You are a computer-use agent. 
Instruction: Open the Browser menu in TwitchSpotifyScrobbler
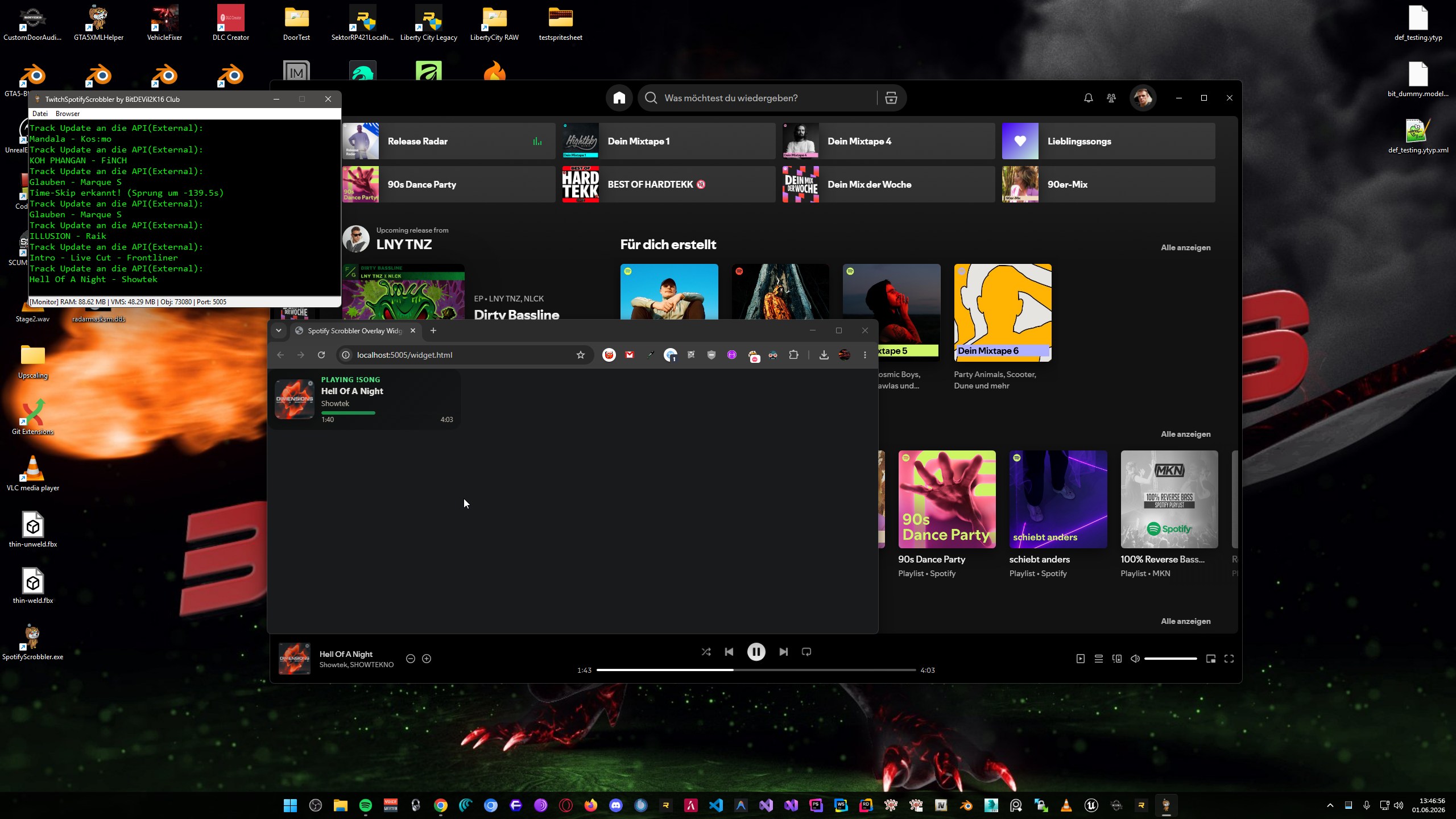(68, 114)
